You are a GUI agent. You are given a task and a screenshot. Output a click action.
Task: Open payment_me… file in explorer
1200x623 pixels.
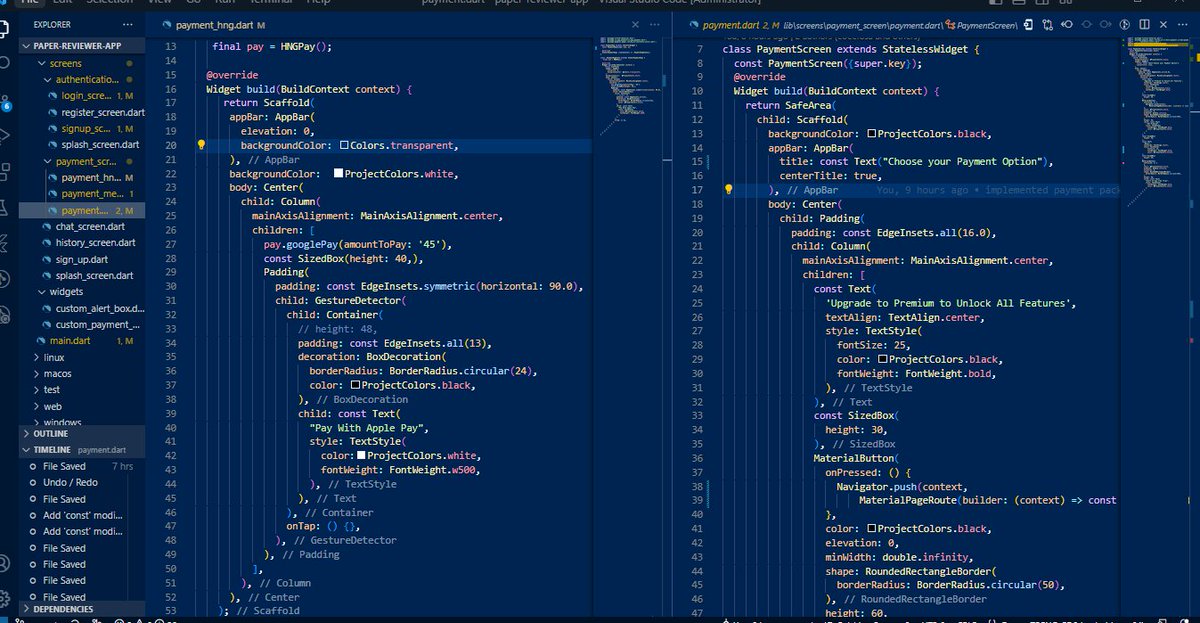tap(83, 194)
